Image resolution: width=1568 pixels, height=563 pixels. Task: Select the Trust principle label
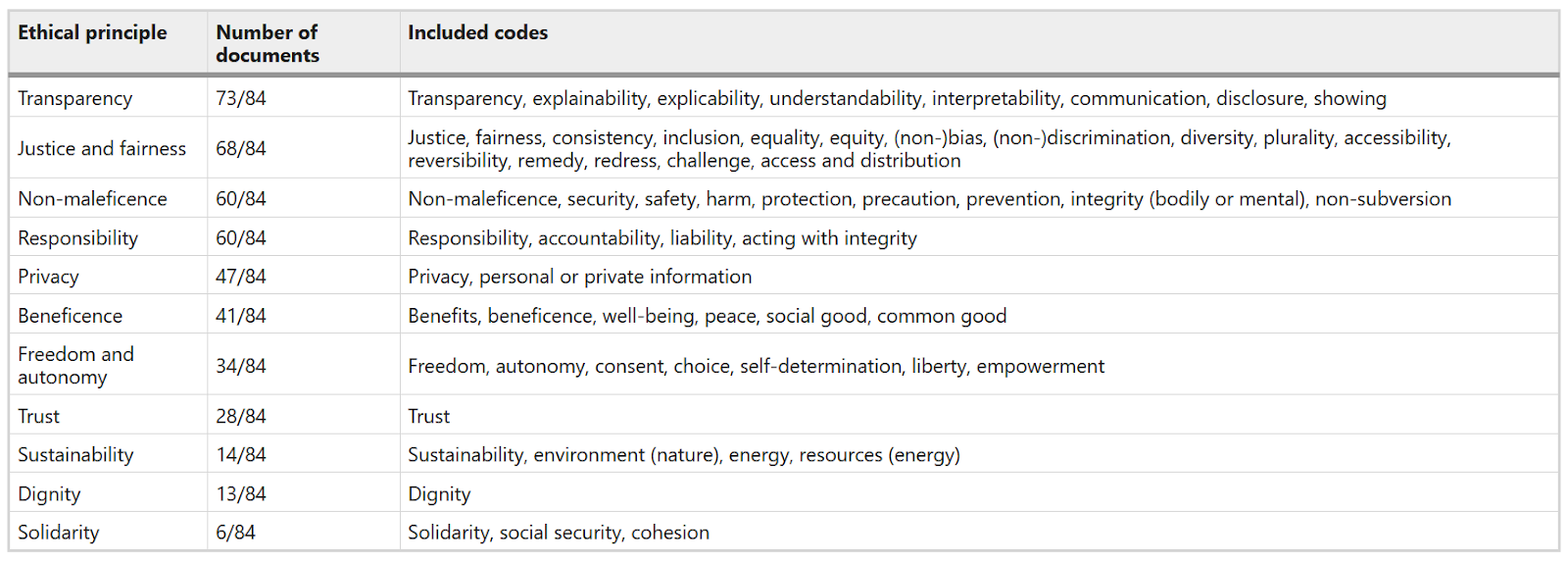click(38, 416)
